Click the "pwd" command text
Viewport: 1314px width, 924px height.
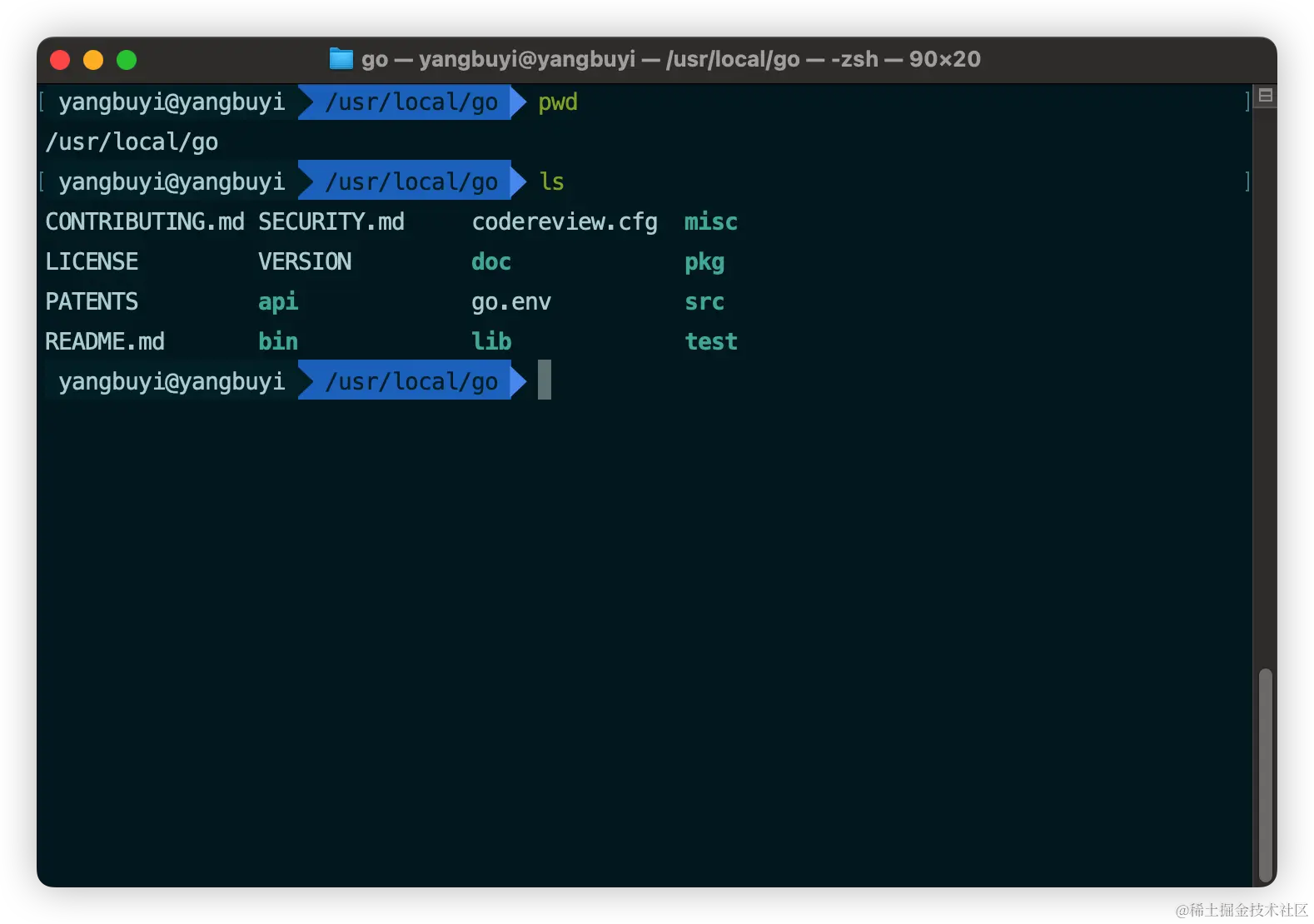(x=558, y=102)
